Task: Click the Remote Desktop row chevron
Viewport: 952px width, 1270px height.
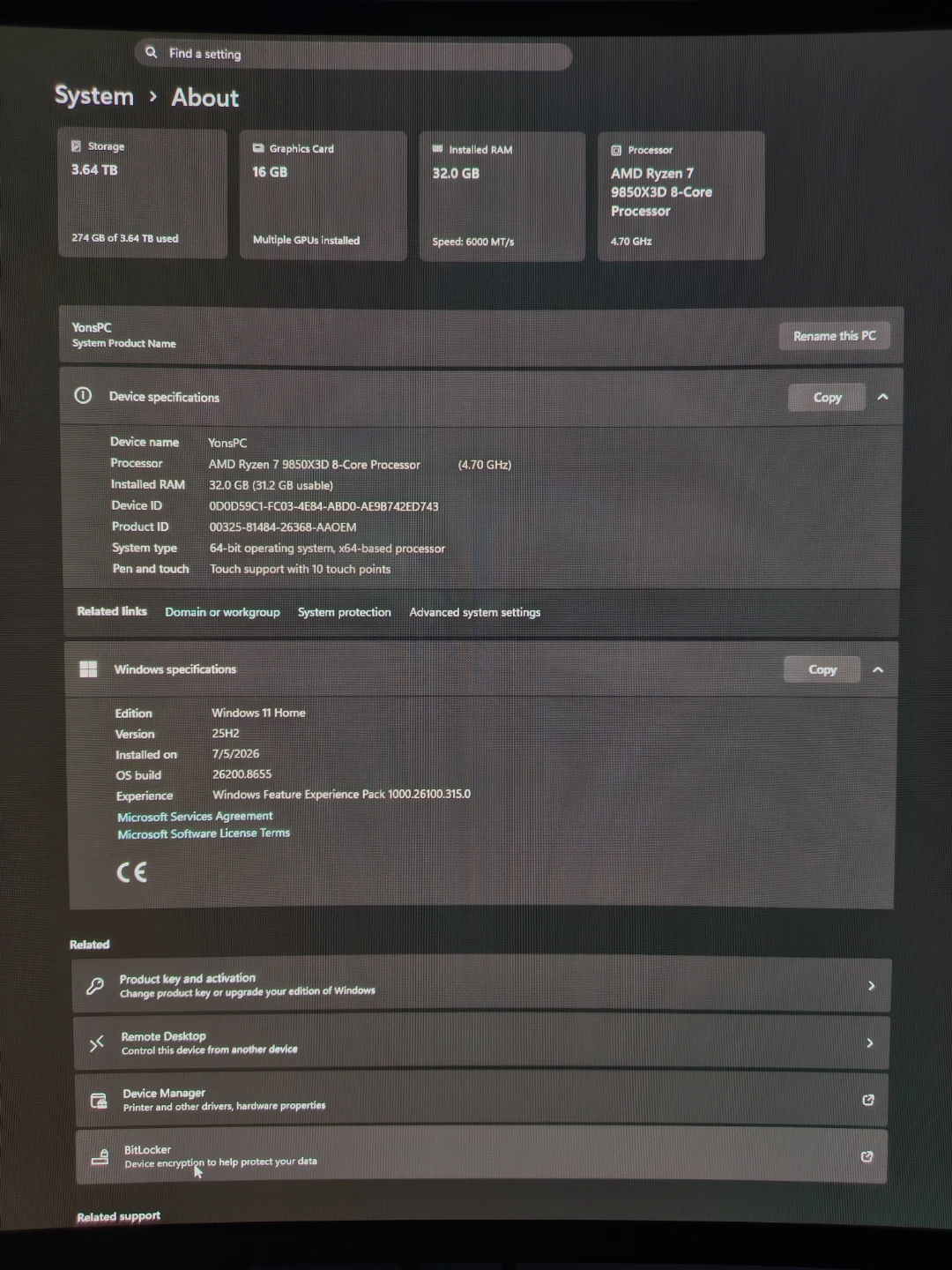Action: click(870, 1043)
